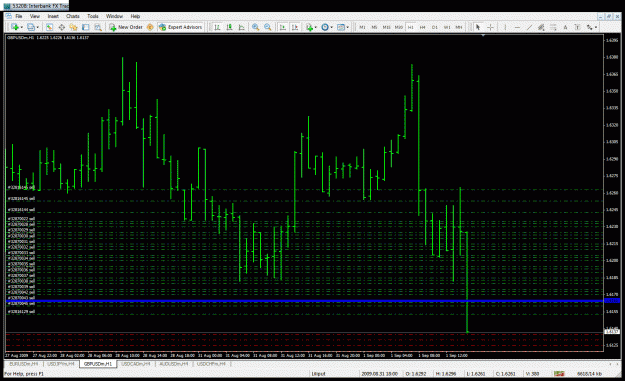Select the Crosshair tool
This screenshot has height=381, width=625.
click(x=490, y=27)
